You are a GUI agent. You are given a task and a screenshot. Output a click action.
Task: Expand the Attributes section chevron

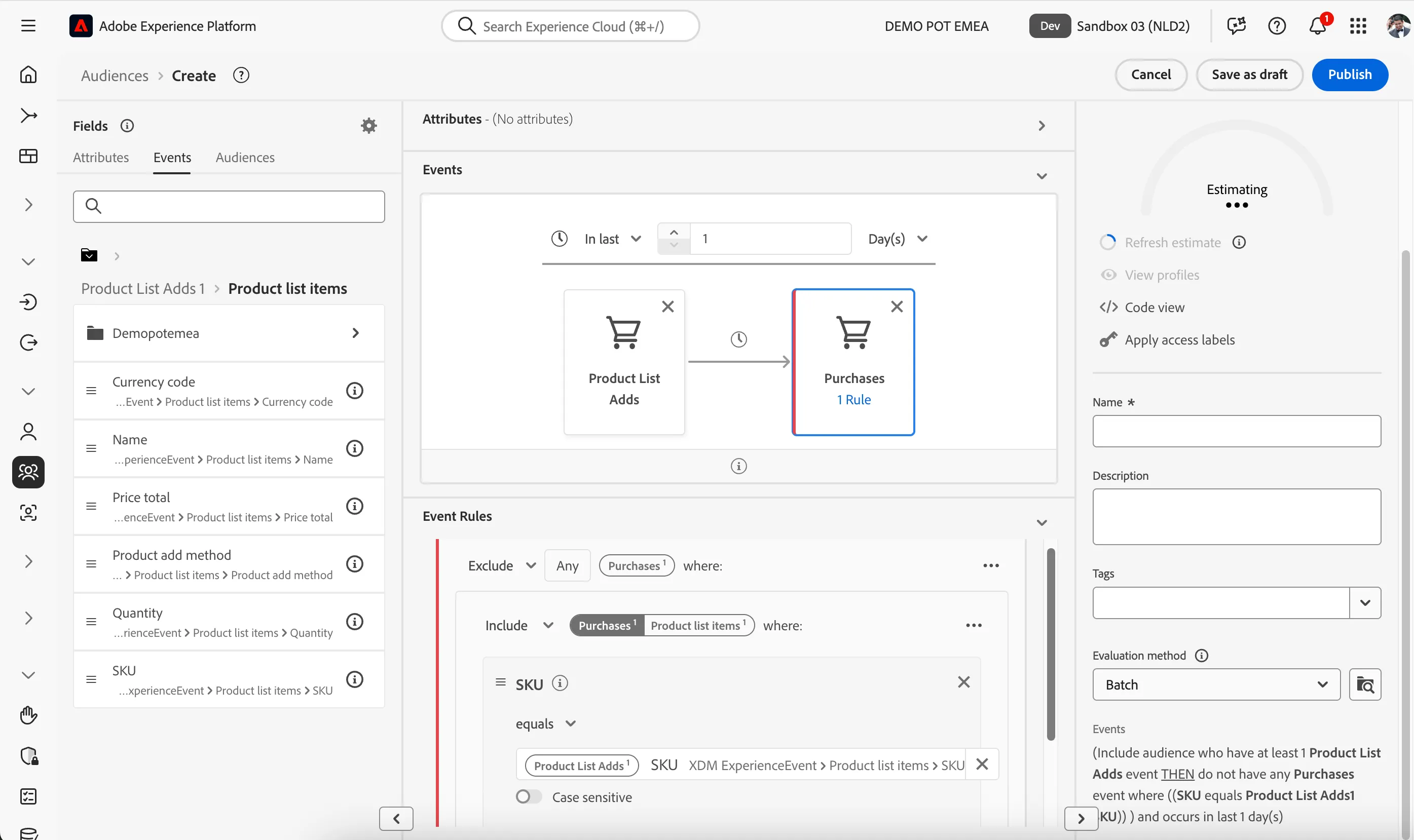[x=1041, y=126]
